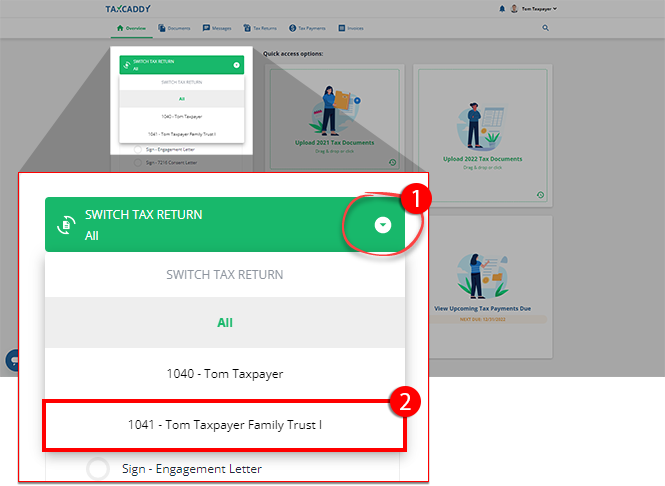This screenshot has width=665, height=486.
Task: Click the Tax Returns tab icon
Action: click(247, 28)
